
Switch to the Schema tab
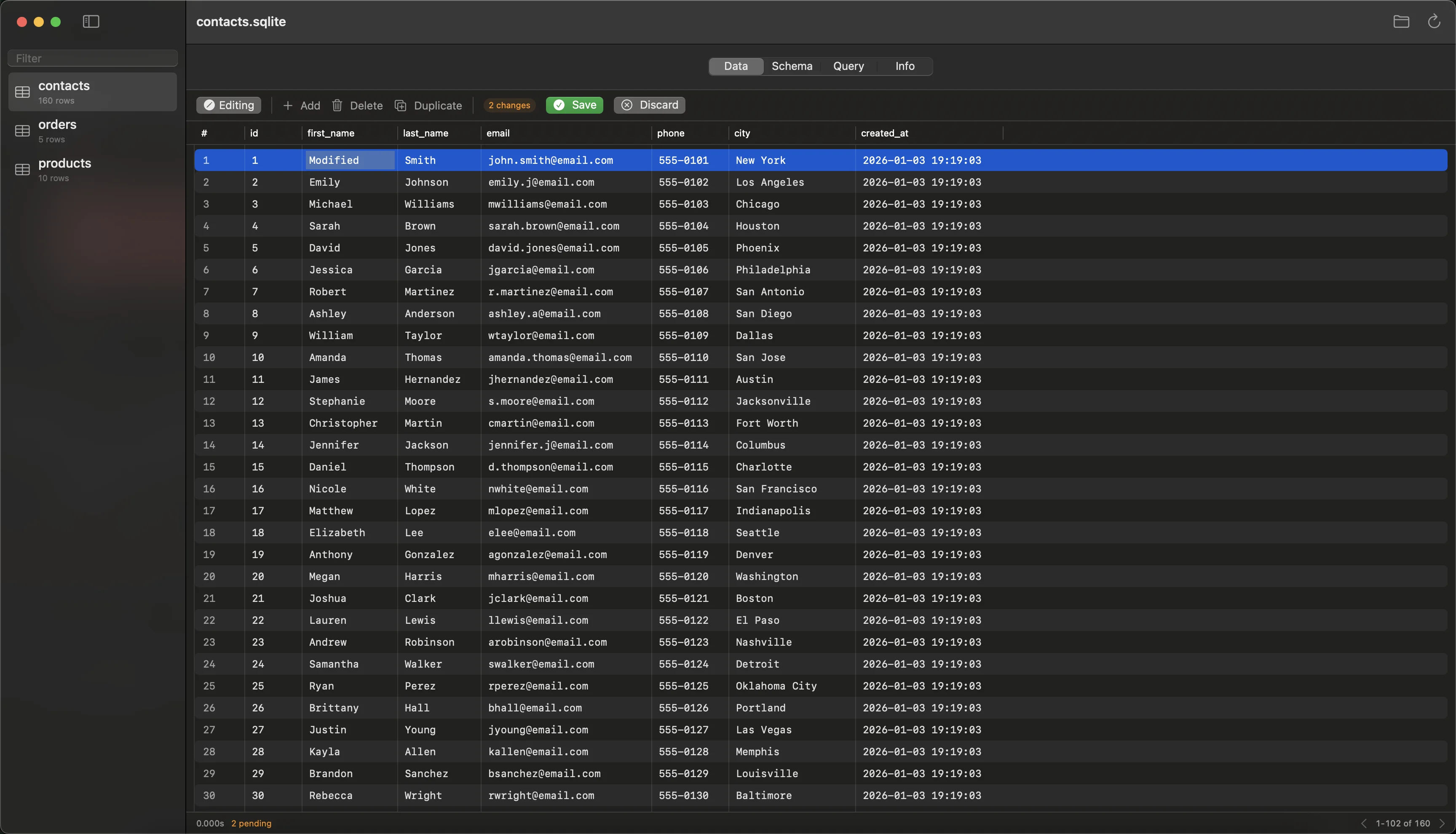792,66
